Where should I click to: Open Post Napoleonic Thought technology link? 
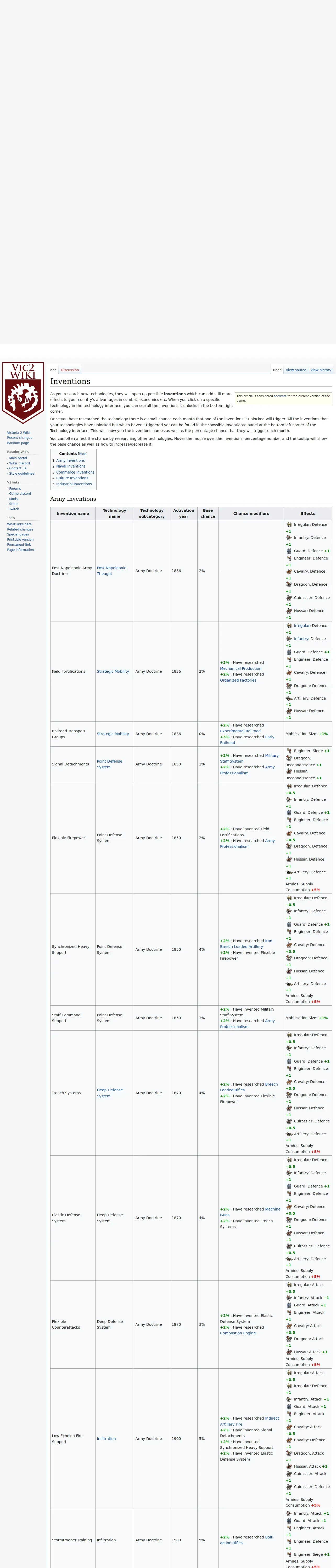(111, 571)
